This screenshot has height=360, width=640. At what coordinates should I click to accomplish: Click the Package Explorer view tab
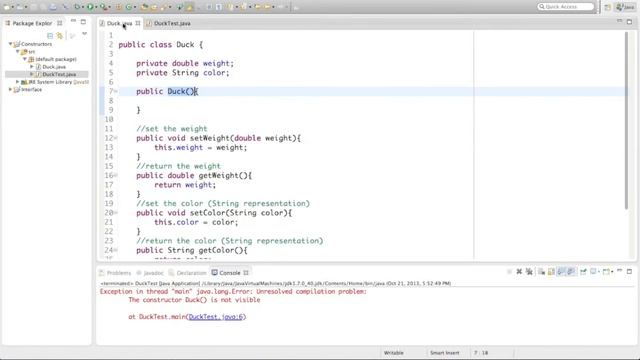32,23
